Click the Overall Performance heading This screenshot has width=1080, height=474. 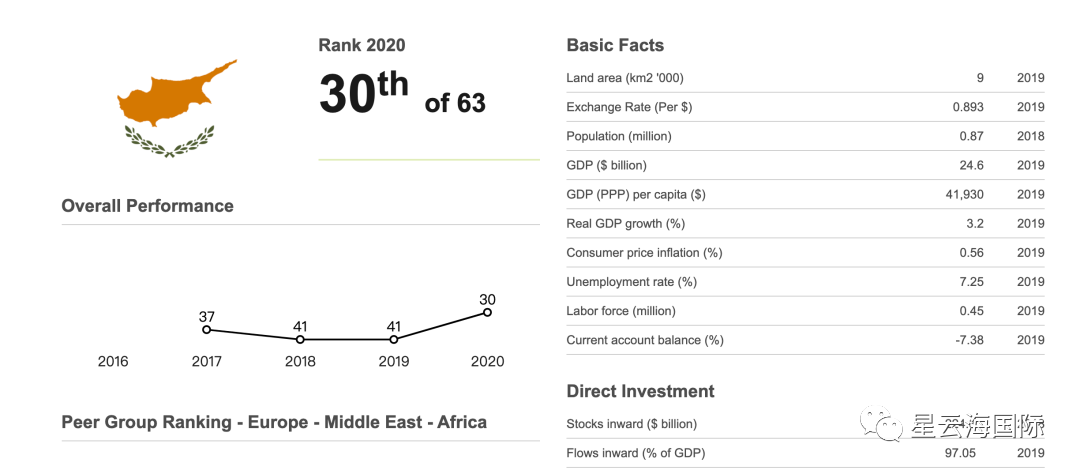[147, 206]
